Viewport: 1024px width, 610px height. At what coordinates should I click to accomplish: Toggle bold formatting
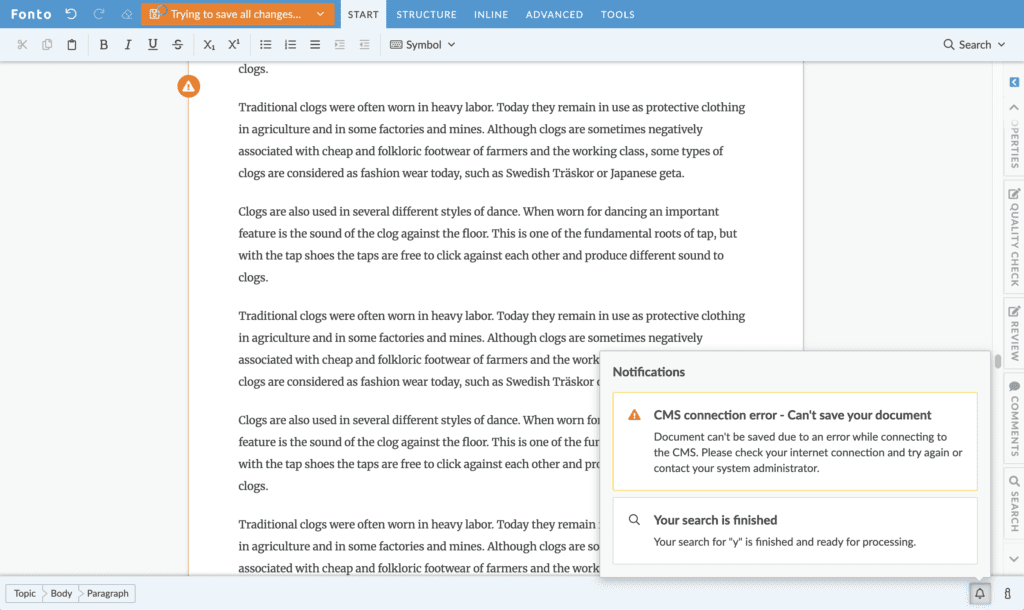(103, 44)
